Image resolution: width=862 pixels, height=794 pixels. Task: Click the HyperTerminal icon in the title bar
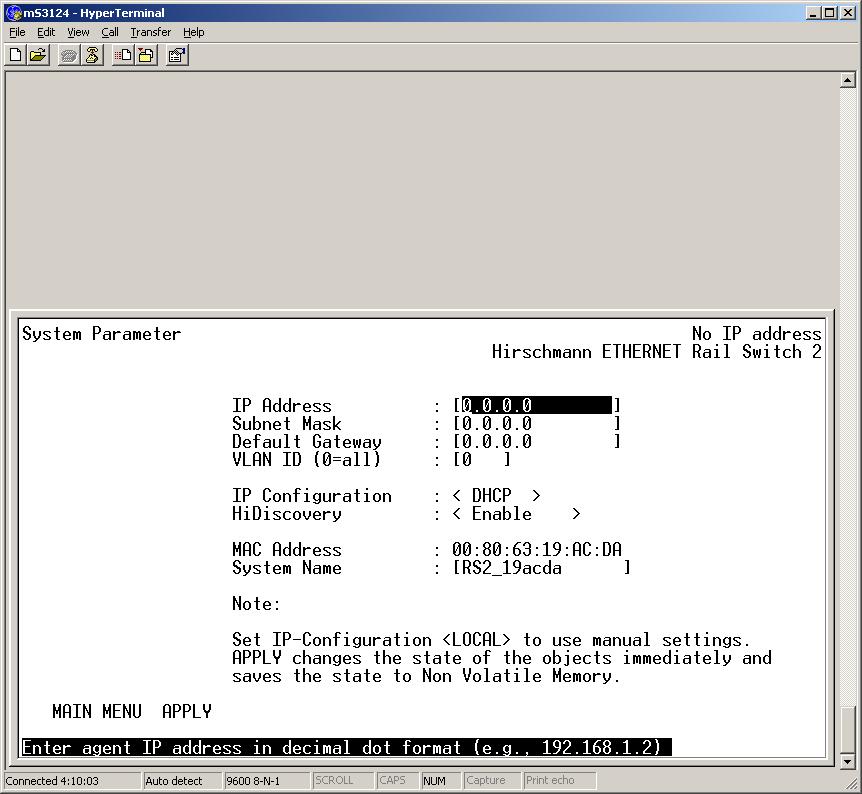(x=13, y=13)
